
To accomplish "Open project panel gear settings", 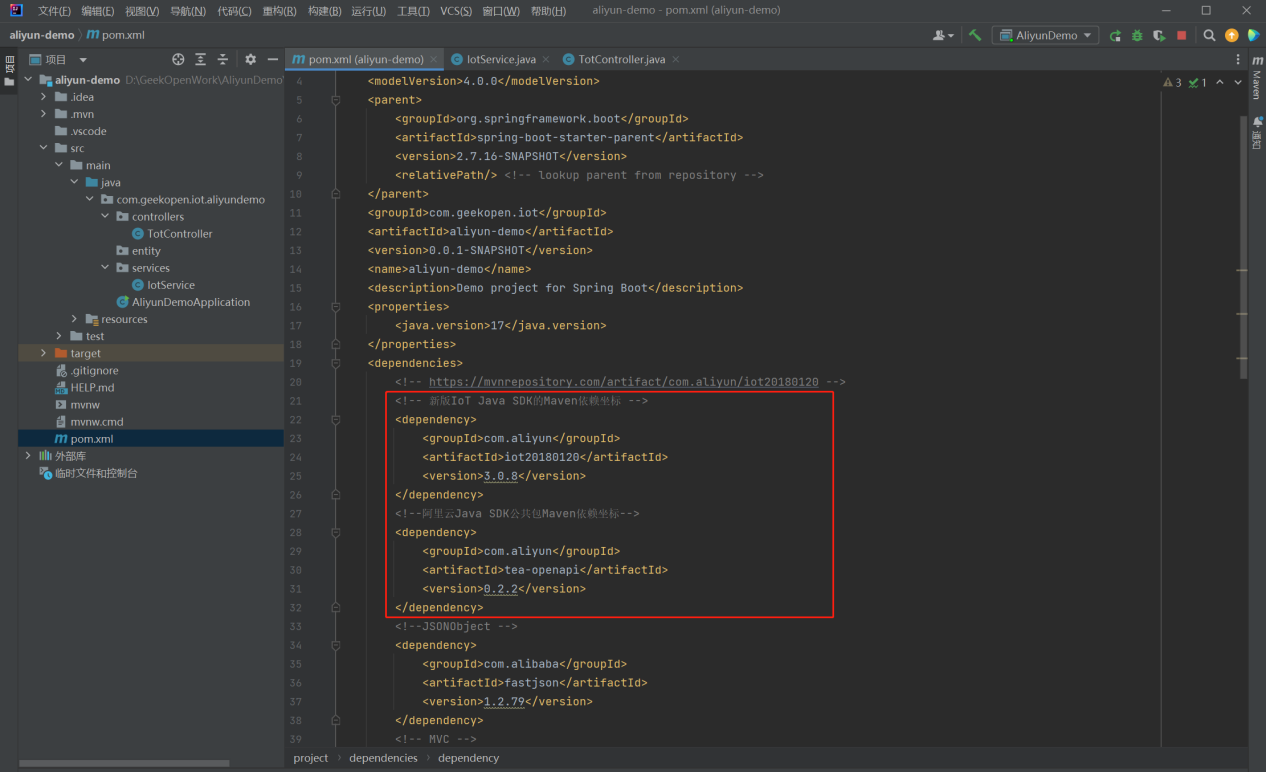I will (x=250, y=60).
